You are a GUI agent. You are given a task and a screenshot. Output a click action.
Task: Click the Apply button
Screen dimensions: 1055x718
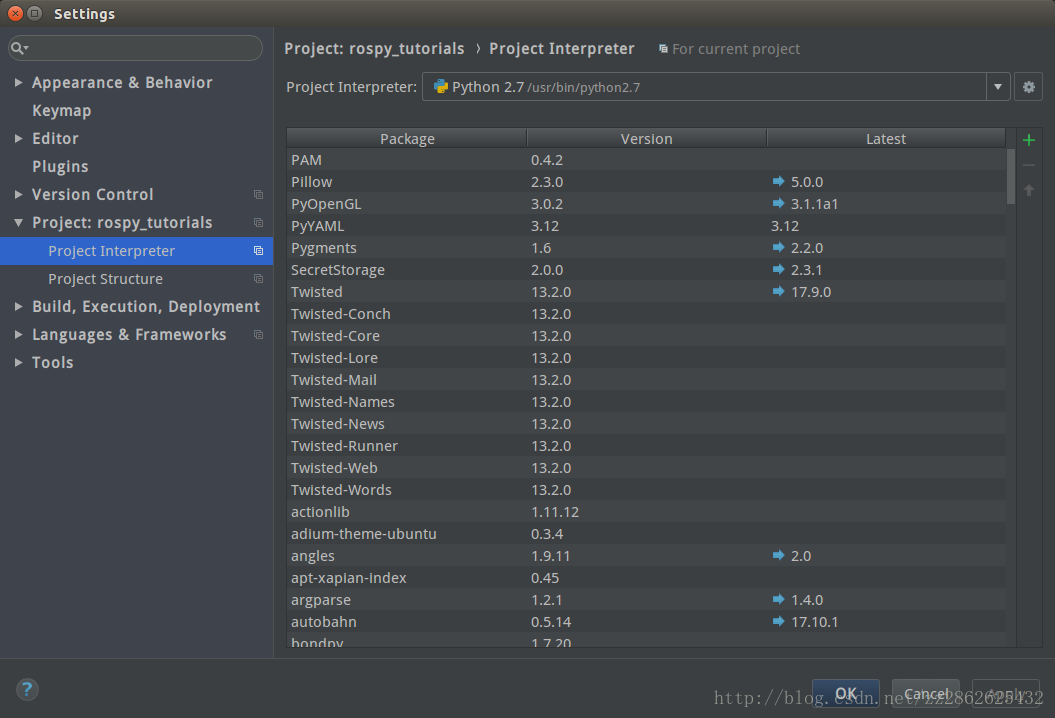(x=1005, y=693)
